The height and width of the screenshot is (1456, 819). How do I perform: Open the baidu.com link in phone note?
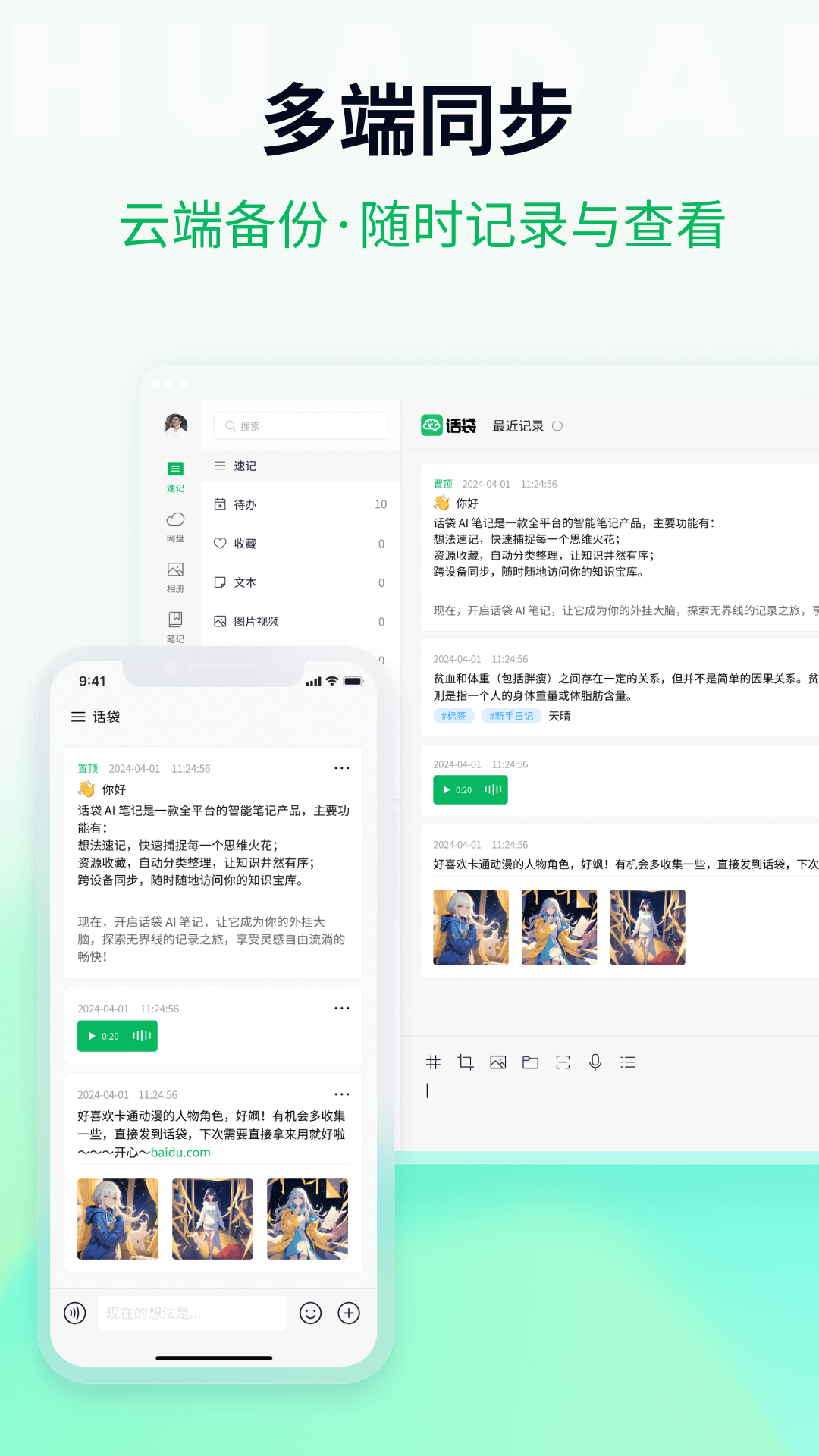180,1152
